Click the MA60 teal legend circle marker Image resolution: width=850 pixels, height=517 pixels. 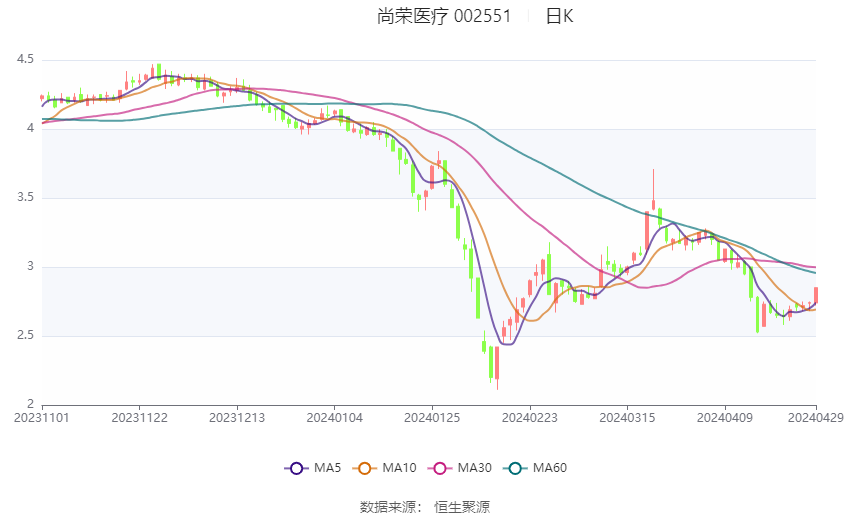coord(514,467)
